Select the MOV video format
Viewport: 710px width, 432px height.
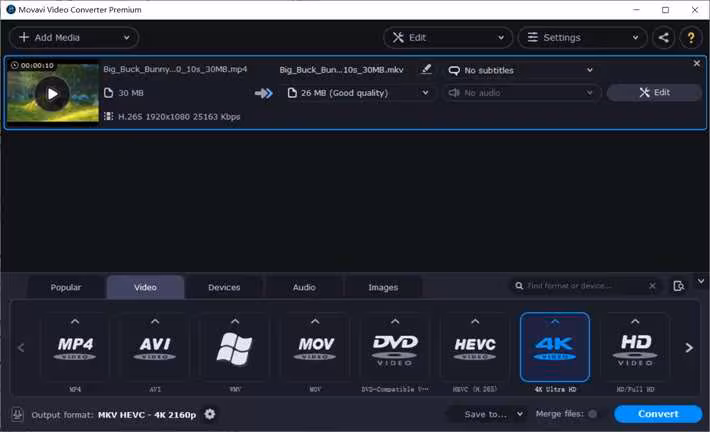(315, 348)
